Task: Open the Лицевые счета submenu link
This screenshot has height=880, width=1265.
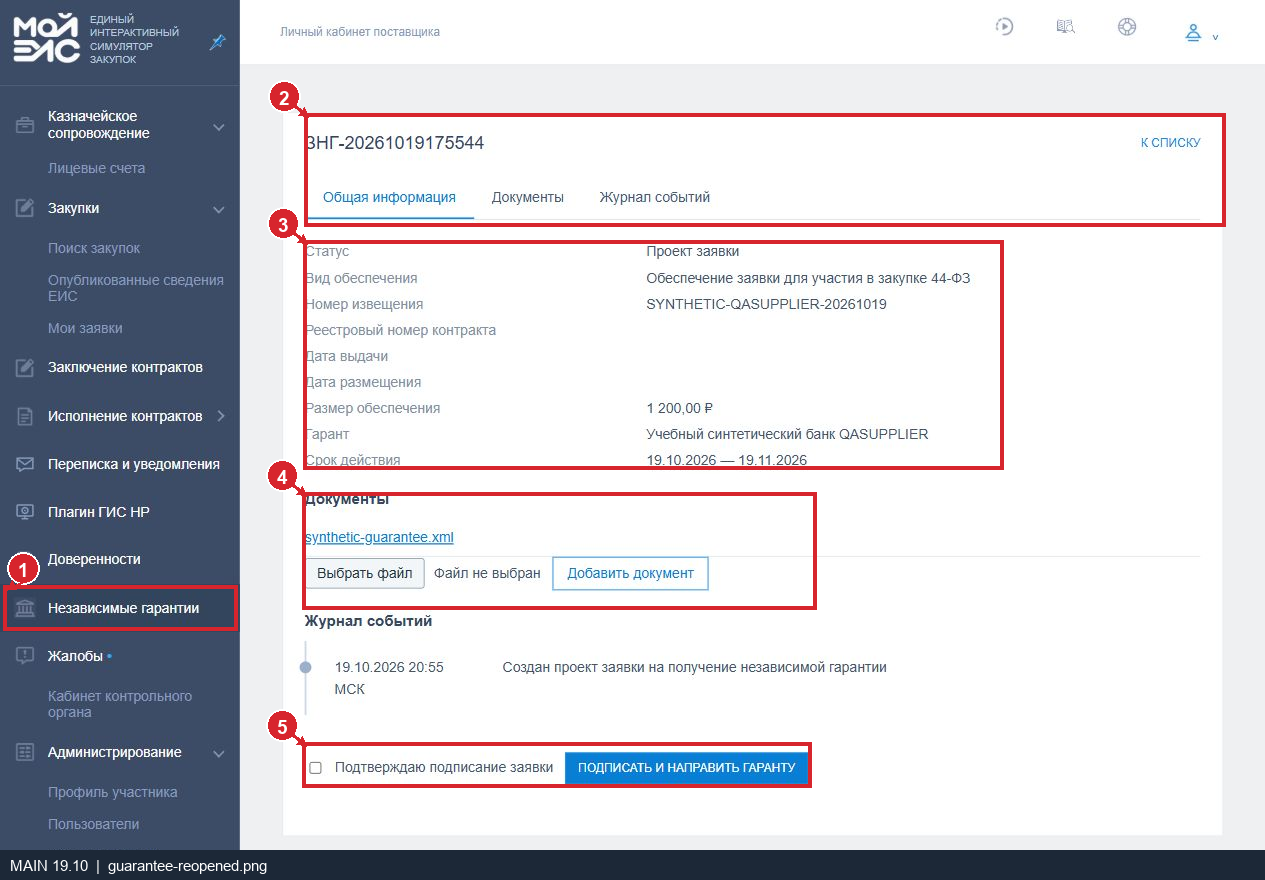Action: (x=97, y=168)
